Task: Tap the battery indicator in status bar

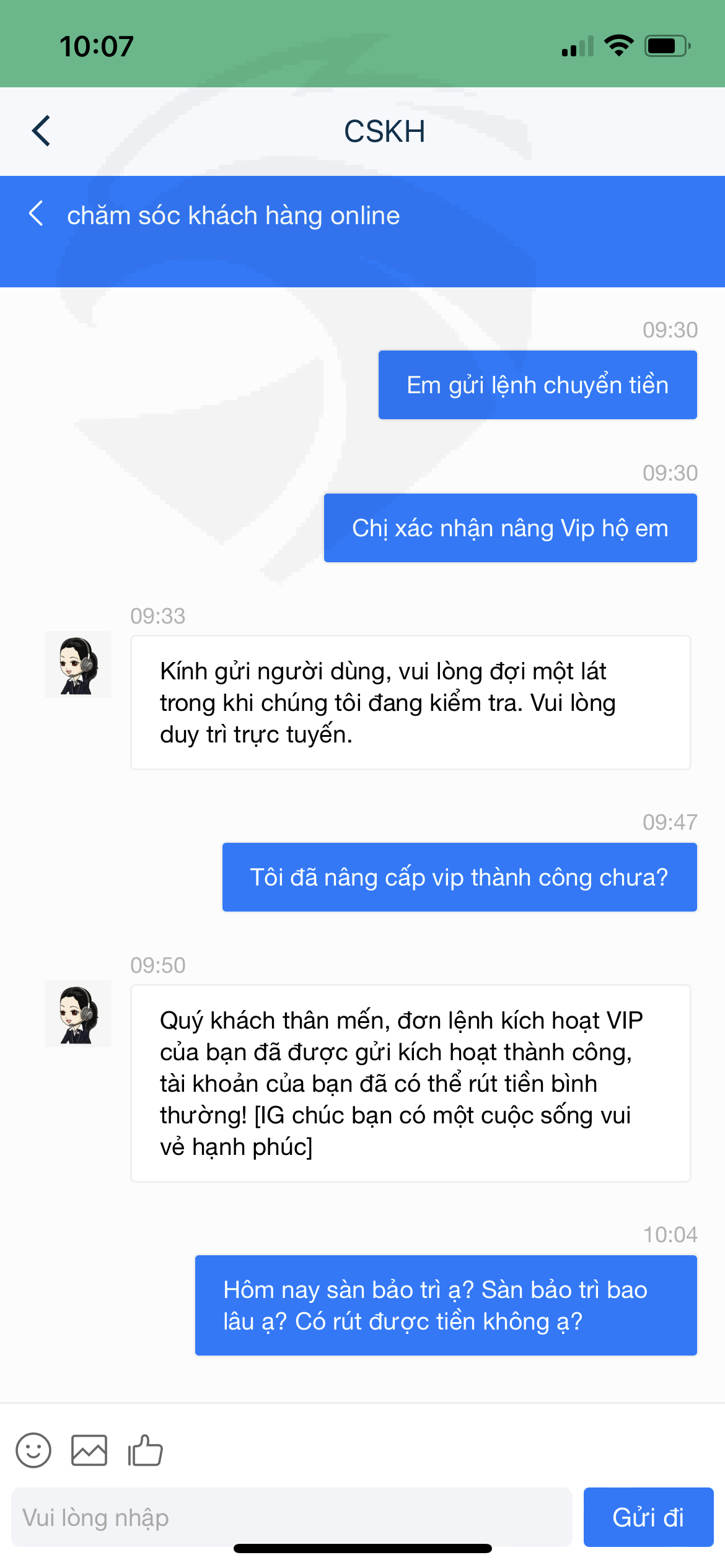Action: 667,46
